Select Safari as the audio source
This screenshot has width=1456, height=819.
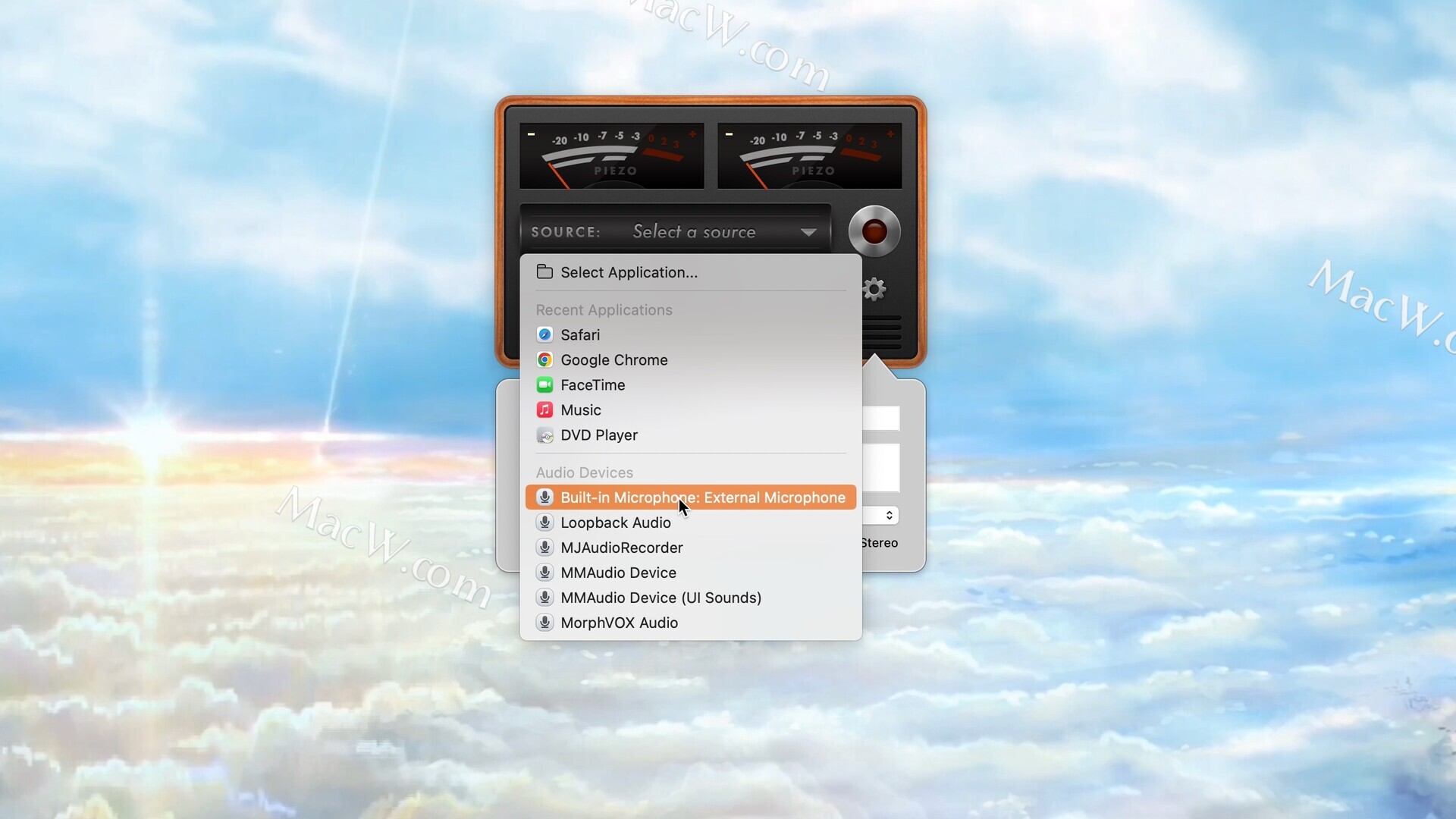[691, 335]
